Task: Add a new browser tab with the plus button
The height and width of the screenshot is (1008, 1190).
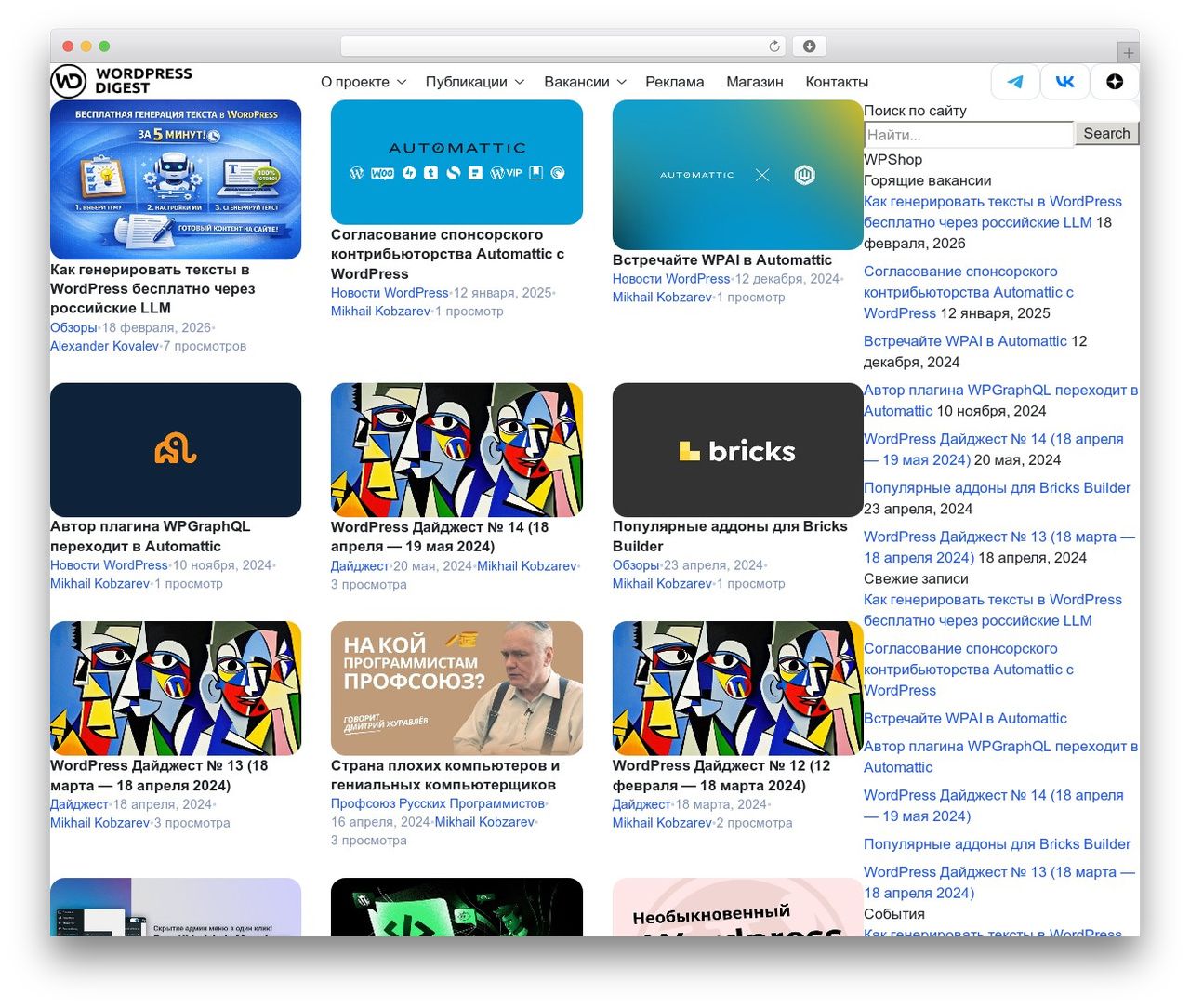Action: pyautogui.click(x=1128, y=53)
